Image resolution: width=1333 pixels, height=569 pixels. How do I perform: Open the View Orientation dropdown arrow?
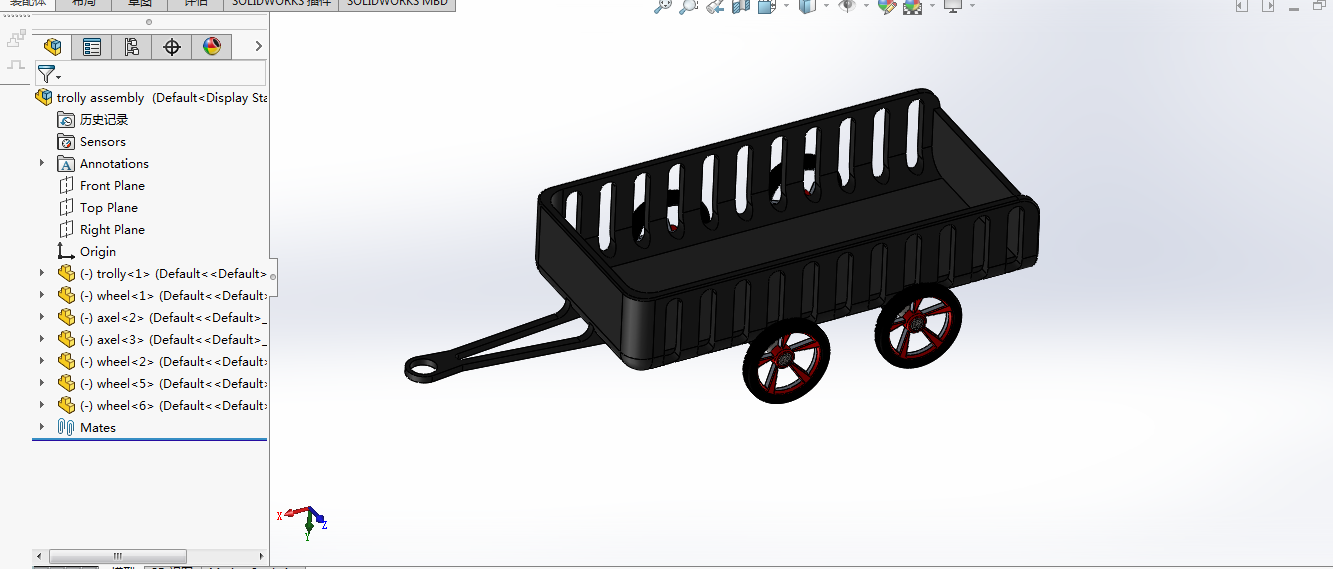pos(786,6)
